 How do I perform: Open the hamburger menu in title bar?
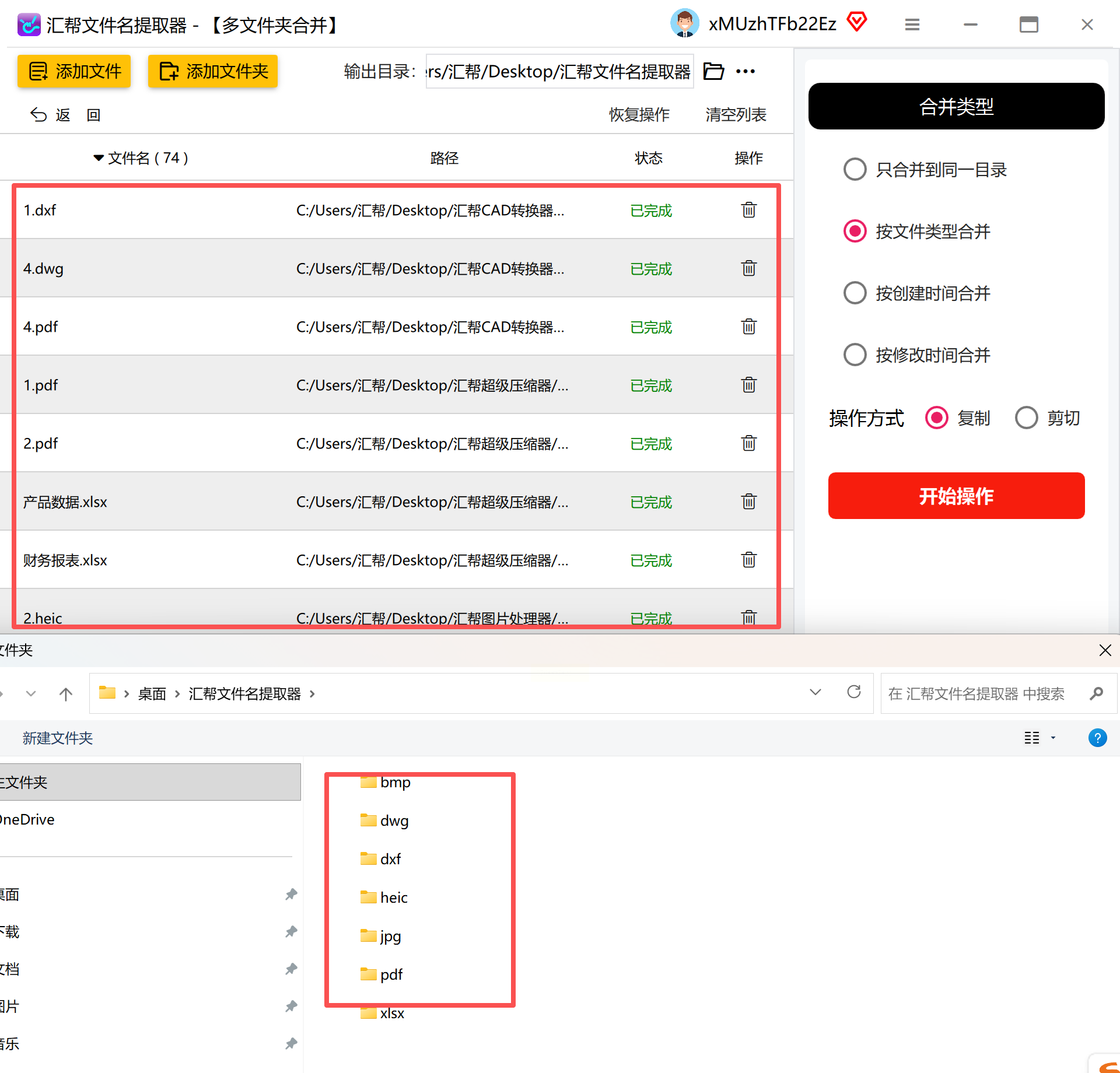pyautogui.click(x=912, y=24)
